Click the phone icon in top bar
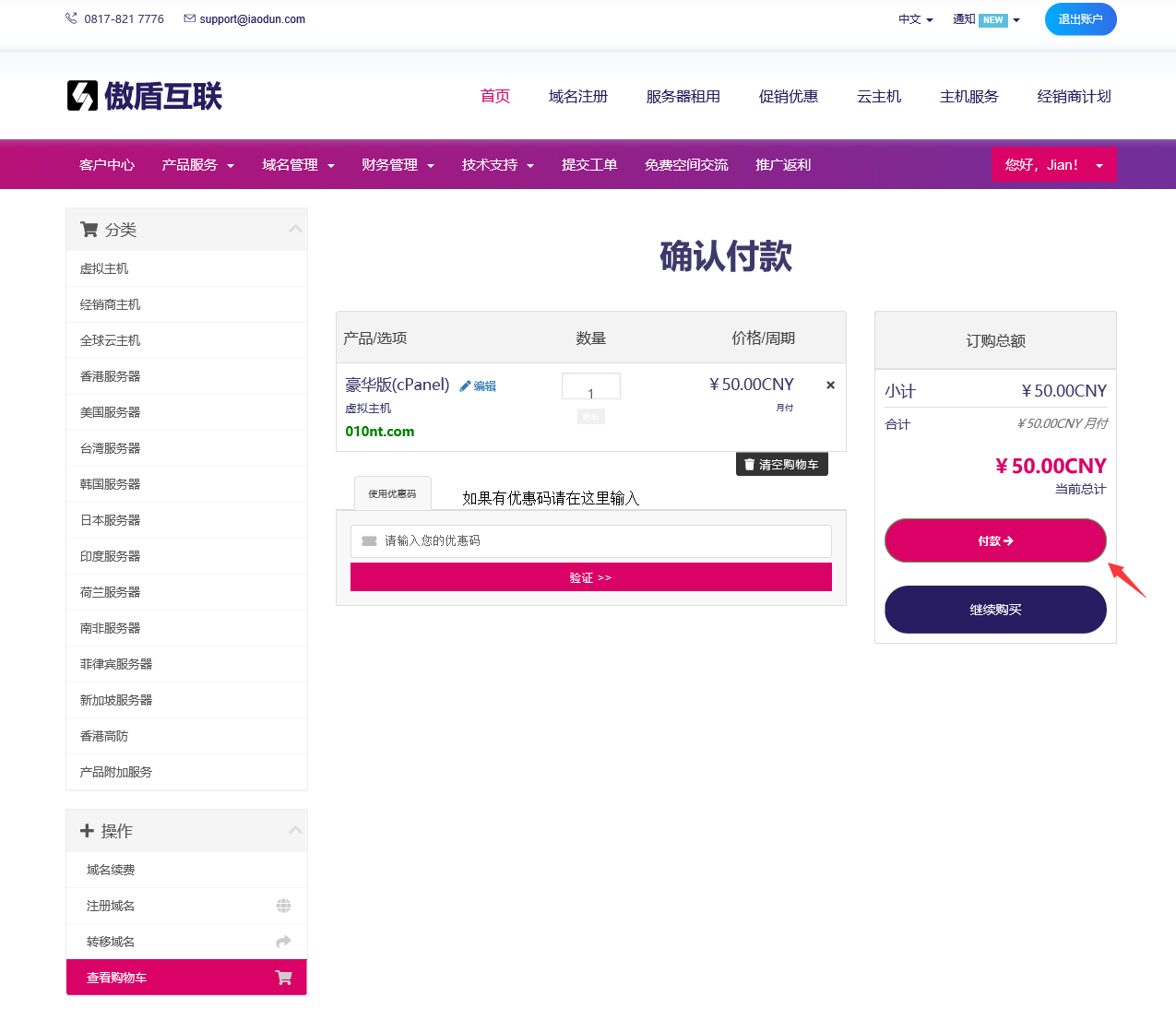The height and width of the screenshot is (1032, 1176). [x=71, y=18]
